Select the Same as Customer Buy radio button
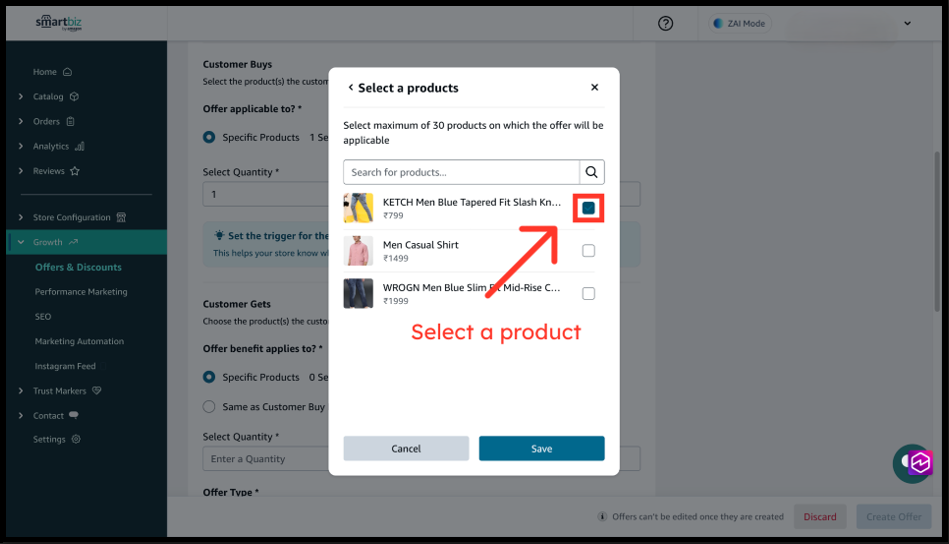This screenshot has height=544, width=949. coord(209,407)
